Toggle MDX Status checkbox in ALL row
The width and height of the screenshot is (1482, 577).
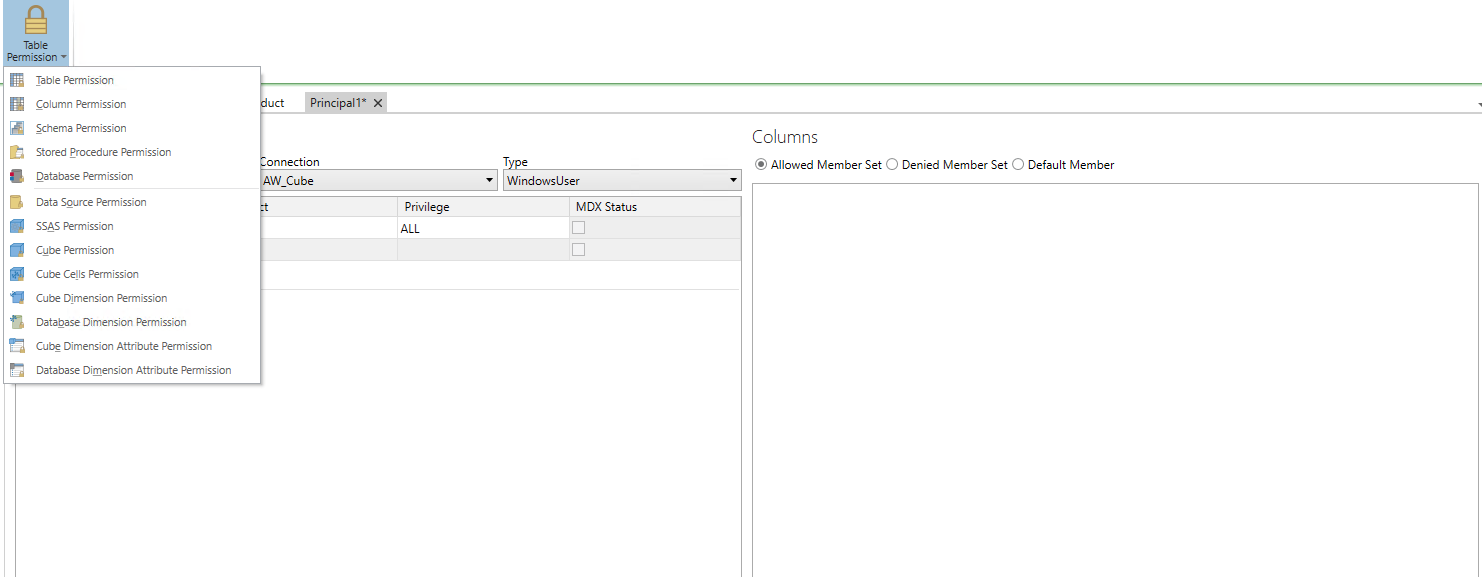click(x=578, y=228)
